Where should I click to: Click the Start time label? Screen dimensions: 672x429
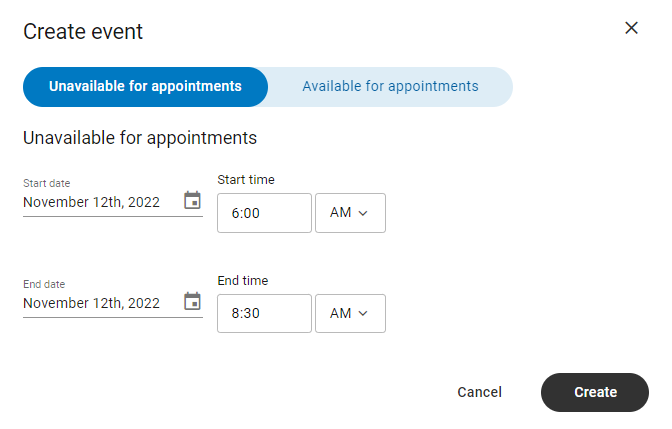(246, 180)
